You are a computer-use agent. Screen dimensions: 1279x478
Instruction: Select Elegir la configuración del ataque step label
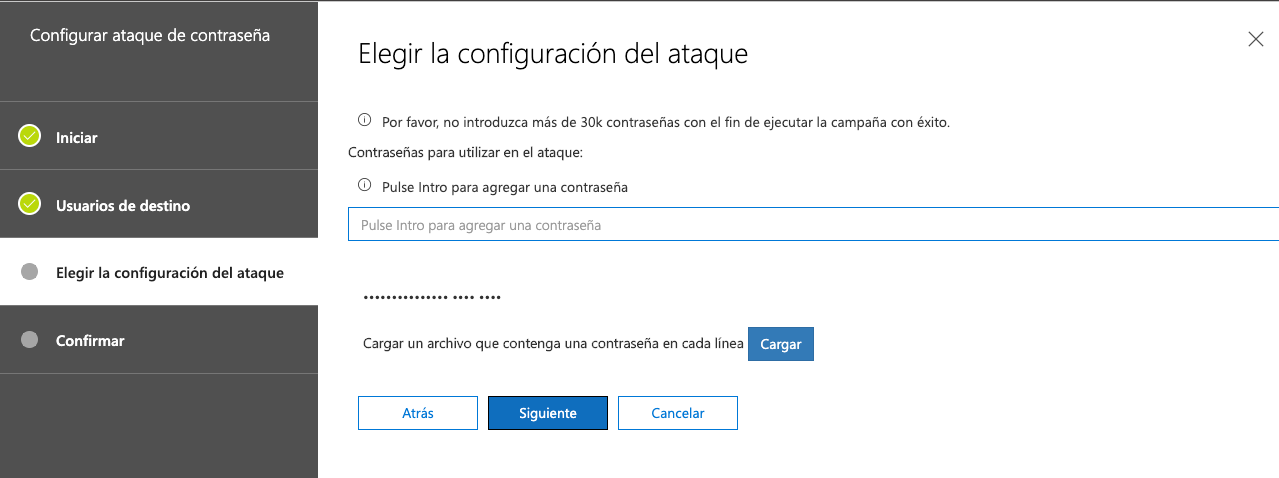[170, 272]
